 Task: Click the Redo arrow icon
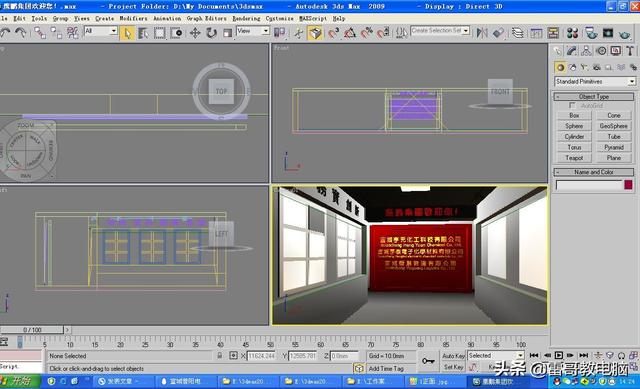point(20,33)
